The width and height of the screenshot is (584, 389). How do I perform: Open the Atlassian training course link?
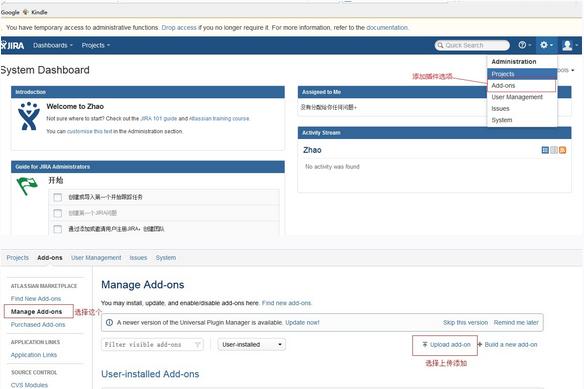(x=219, y=118)
